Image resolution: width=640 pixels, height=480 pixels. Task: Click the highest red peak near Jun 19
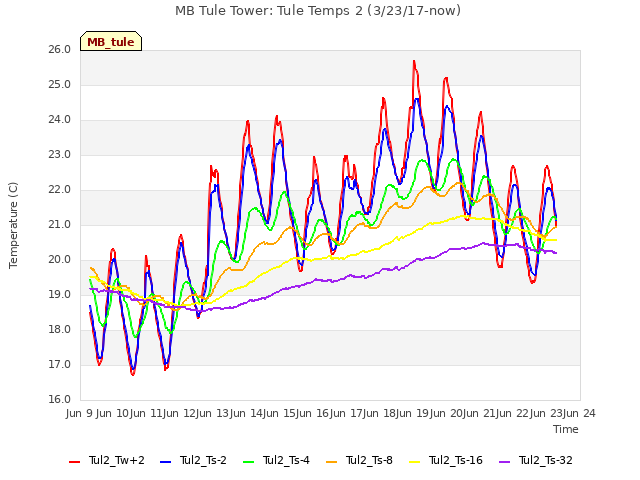[x=414, y=61]
